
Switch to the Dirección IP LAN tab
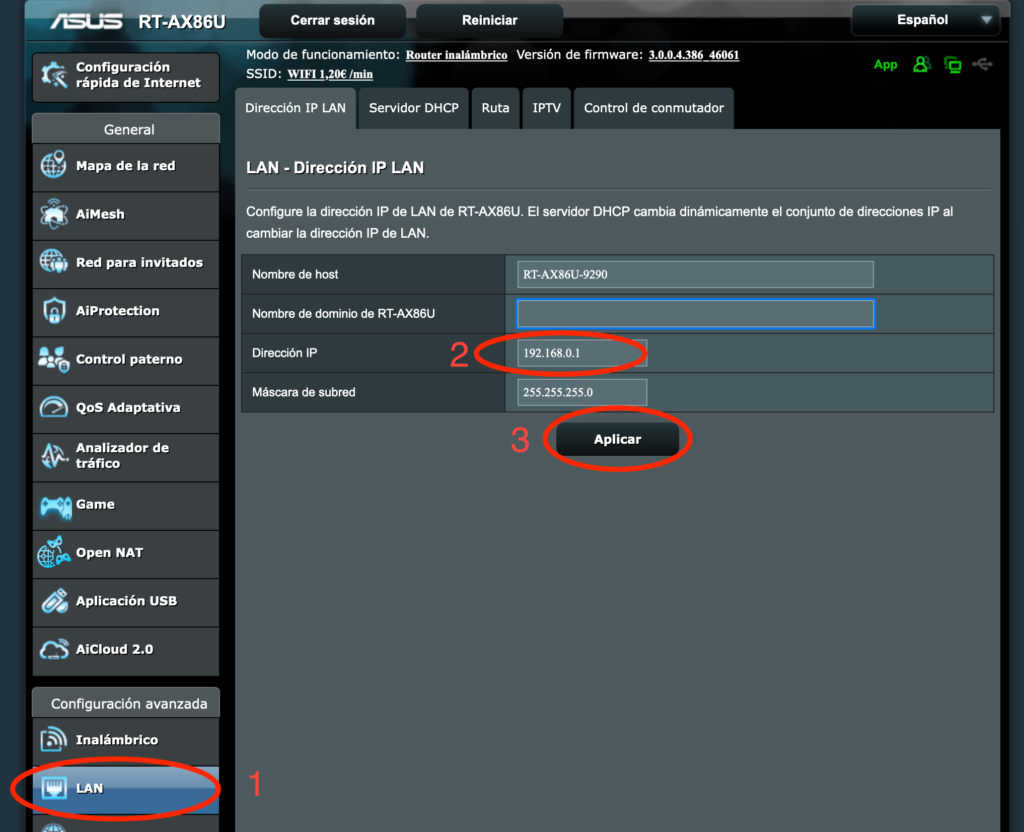(295, 108)
